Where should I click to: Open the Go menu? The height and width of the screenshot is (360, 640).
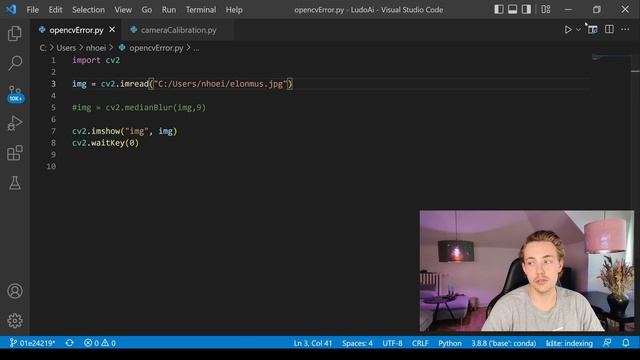(147, 10)
